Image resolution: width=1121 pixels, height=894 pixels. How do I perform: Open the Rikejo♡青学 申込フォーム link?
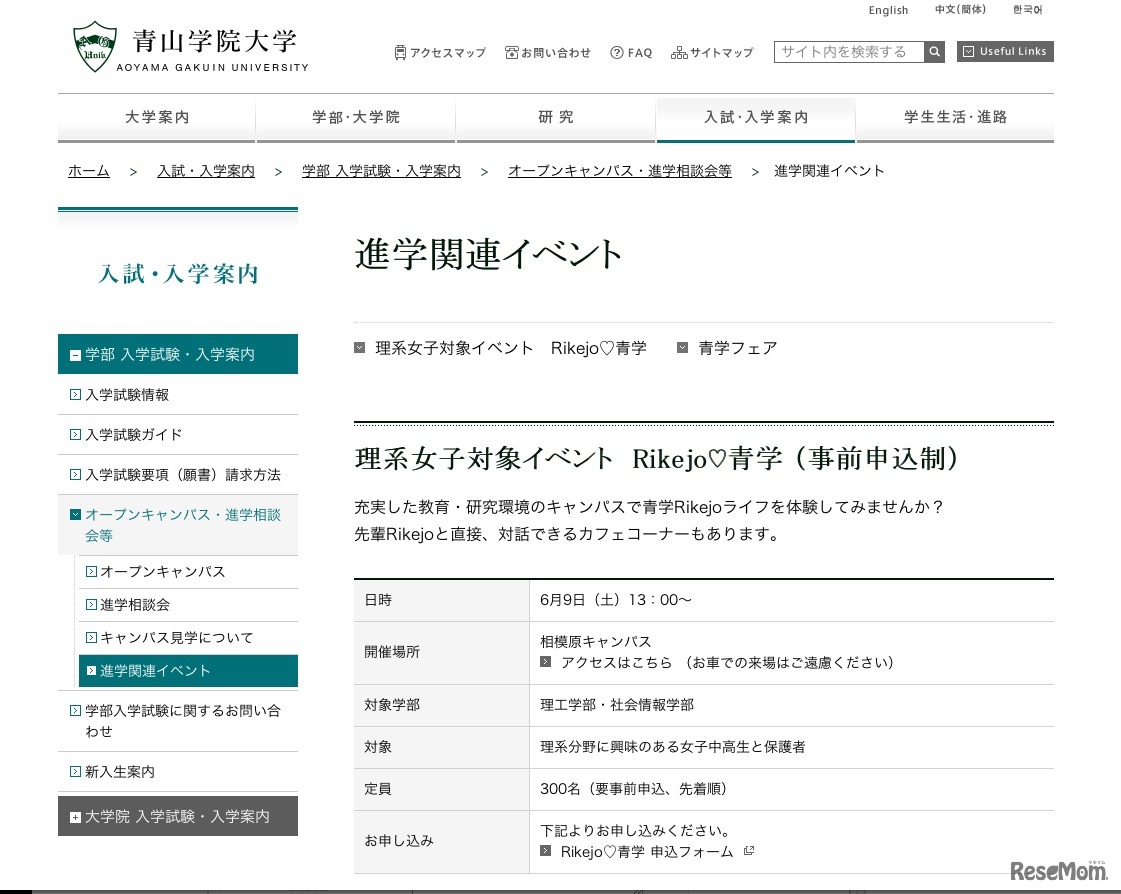[x=646, y=852]
